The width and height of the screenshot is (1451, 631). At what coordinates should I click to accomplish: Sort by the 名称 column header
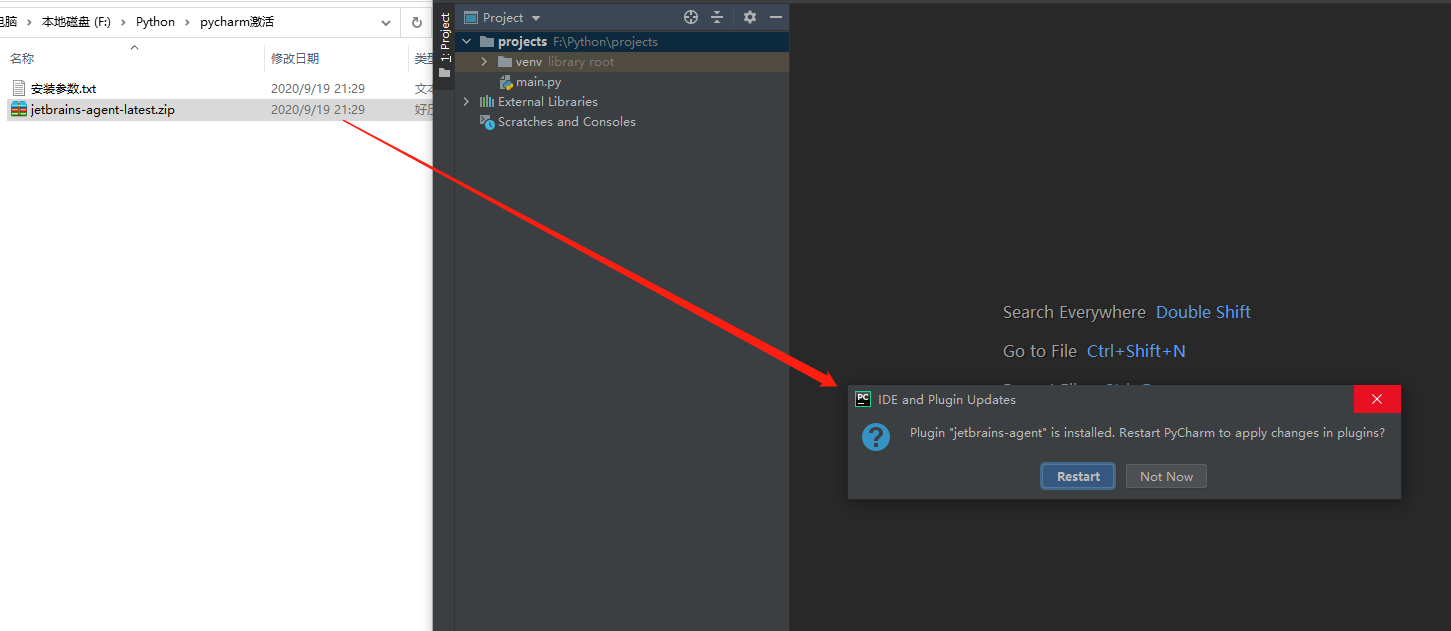22,59
